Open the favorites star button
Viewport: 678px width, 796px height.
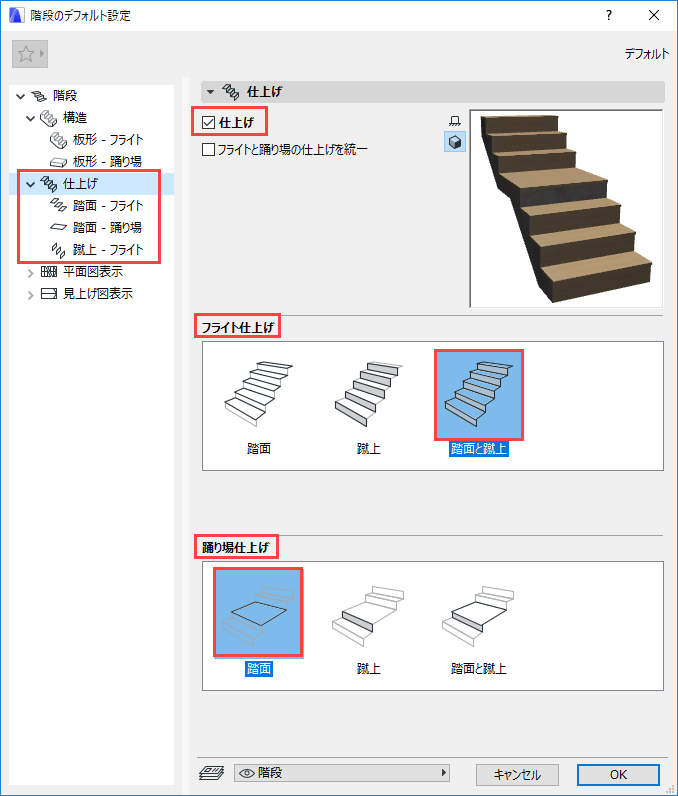click(x=30, y=54)
